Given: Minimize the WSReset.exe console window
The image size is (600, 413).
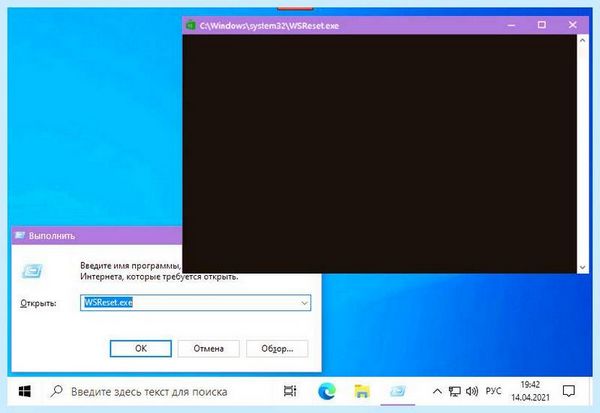Looking at the screenshot, I should 511,25.
